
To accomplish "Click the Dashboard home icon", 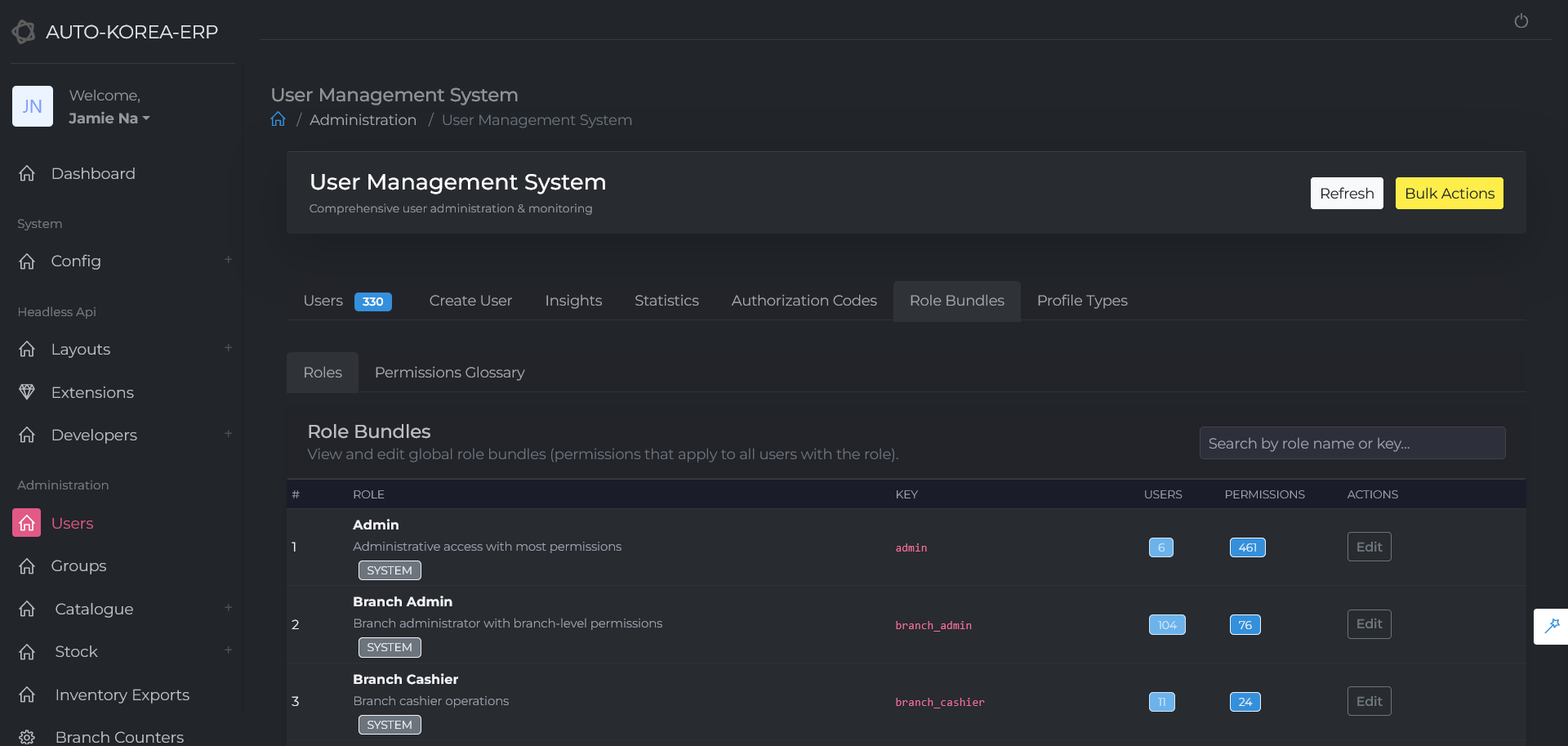I will click(27, 173).
